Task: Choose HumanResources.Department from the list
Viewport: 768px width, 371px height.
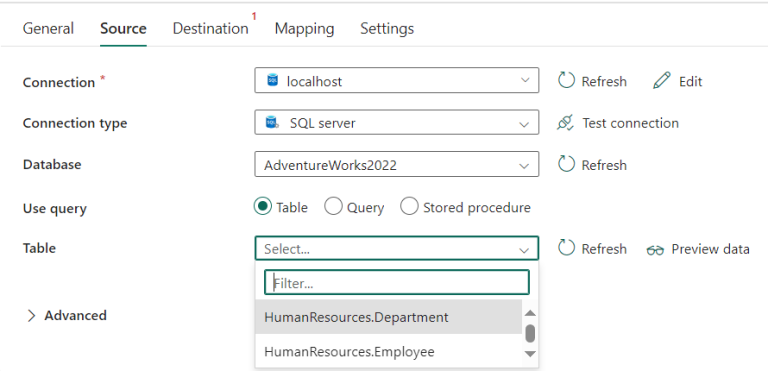Action: click(388, 317)
